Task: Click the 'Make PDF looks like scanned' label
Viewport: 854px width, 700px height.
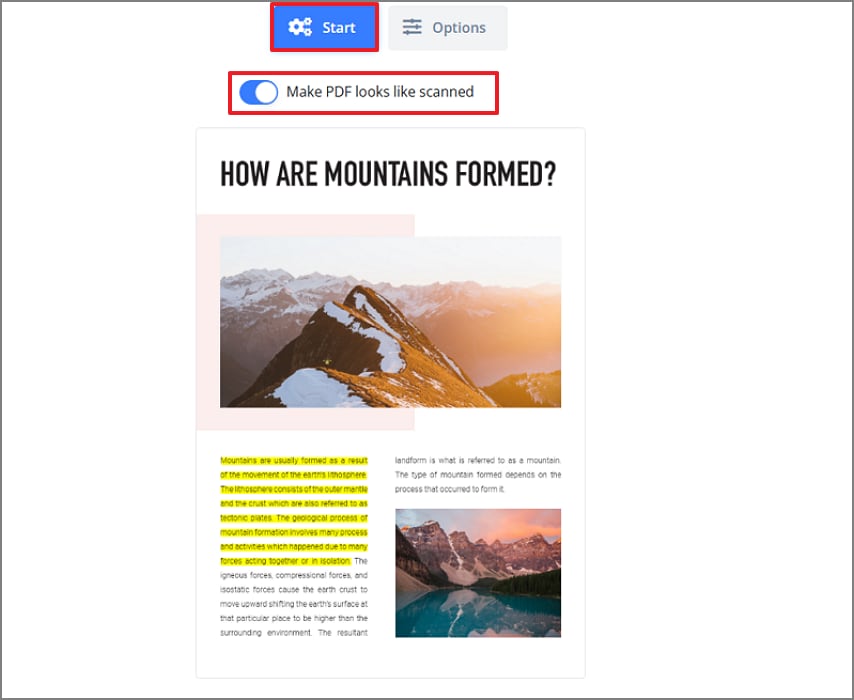Action: [x=380, y=92]
